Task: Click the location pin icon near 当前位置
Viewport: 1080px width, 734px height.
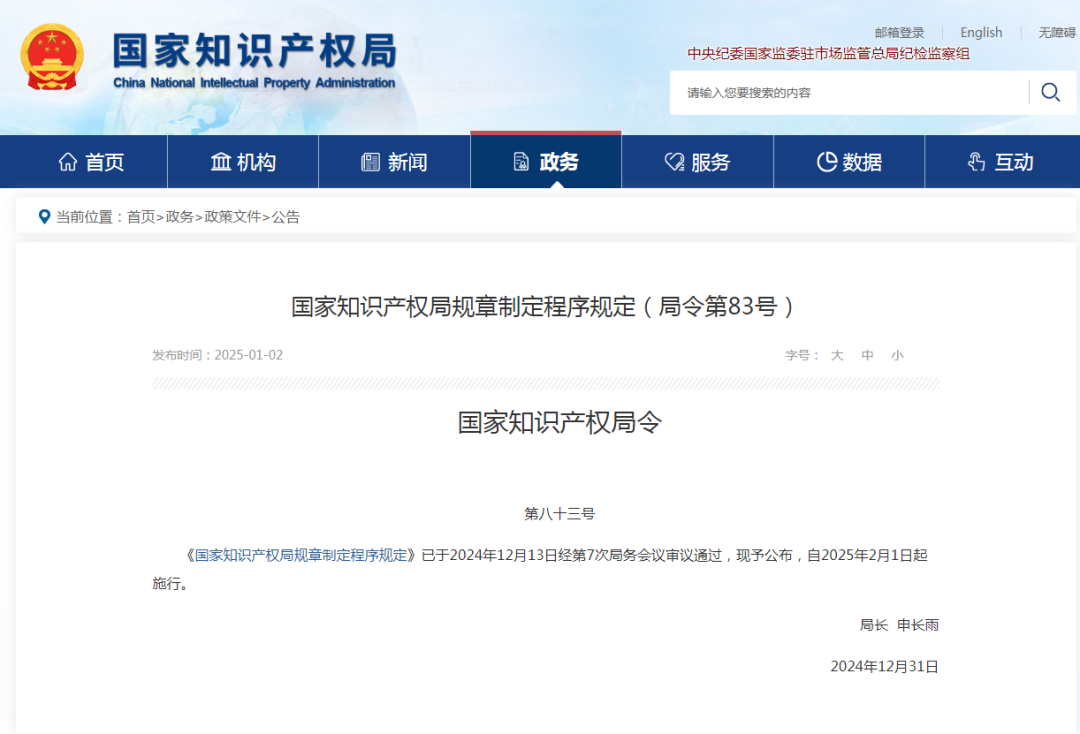Action: [x=42, y=216]
